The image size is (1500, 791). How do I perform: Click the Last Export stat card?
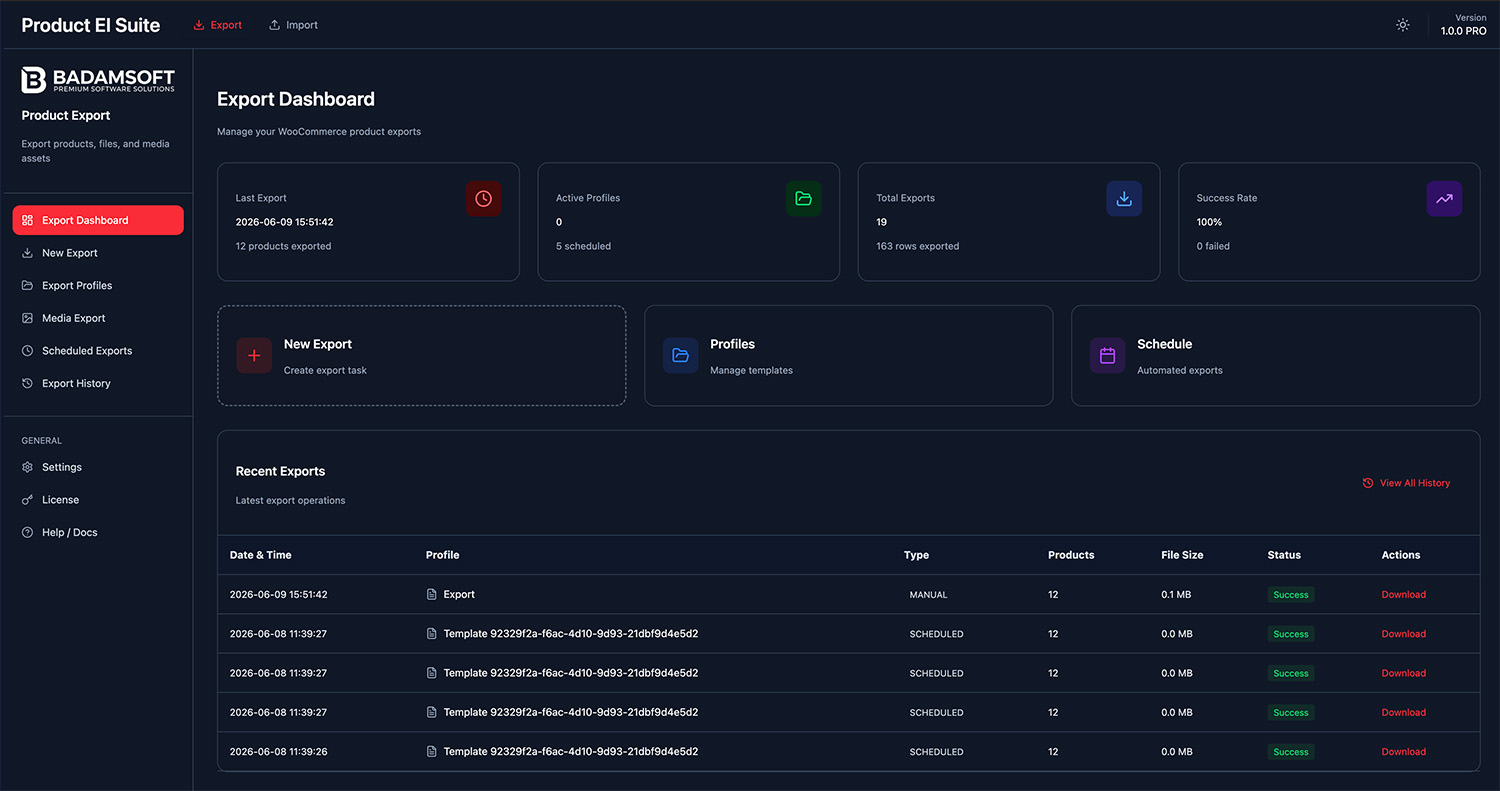(x=368, y=222)
